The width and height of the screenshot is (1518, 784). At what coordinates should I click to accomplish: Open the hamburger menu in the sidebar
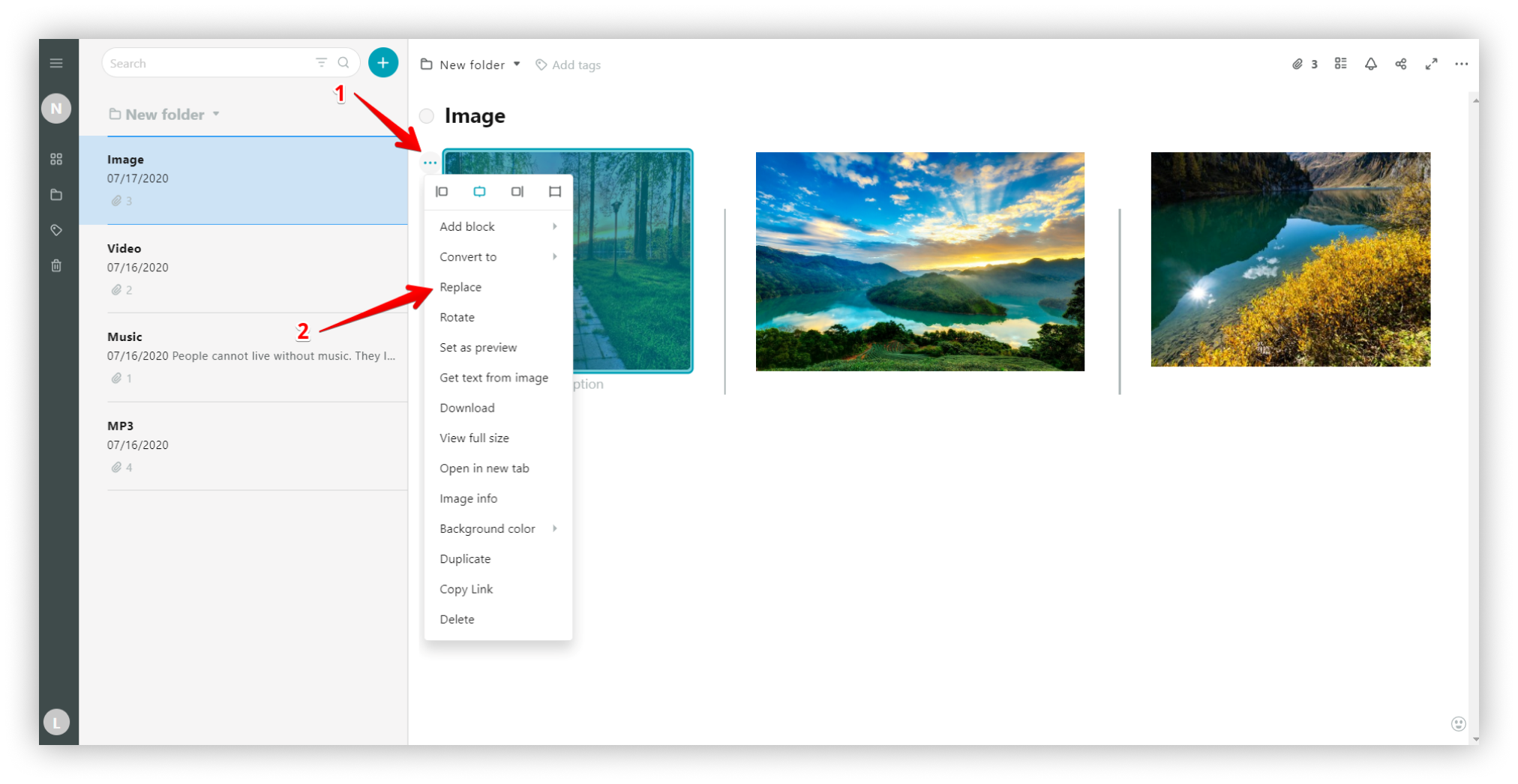click(x=56, y=63)
